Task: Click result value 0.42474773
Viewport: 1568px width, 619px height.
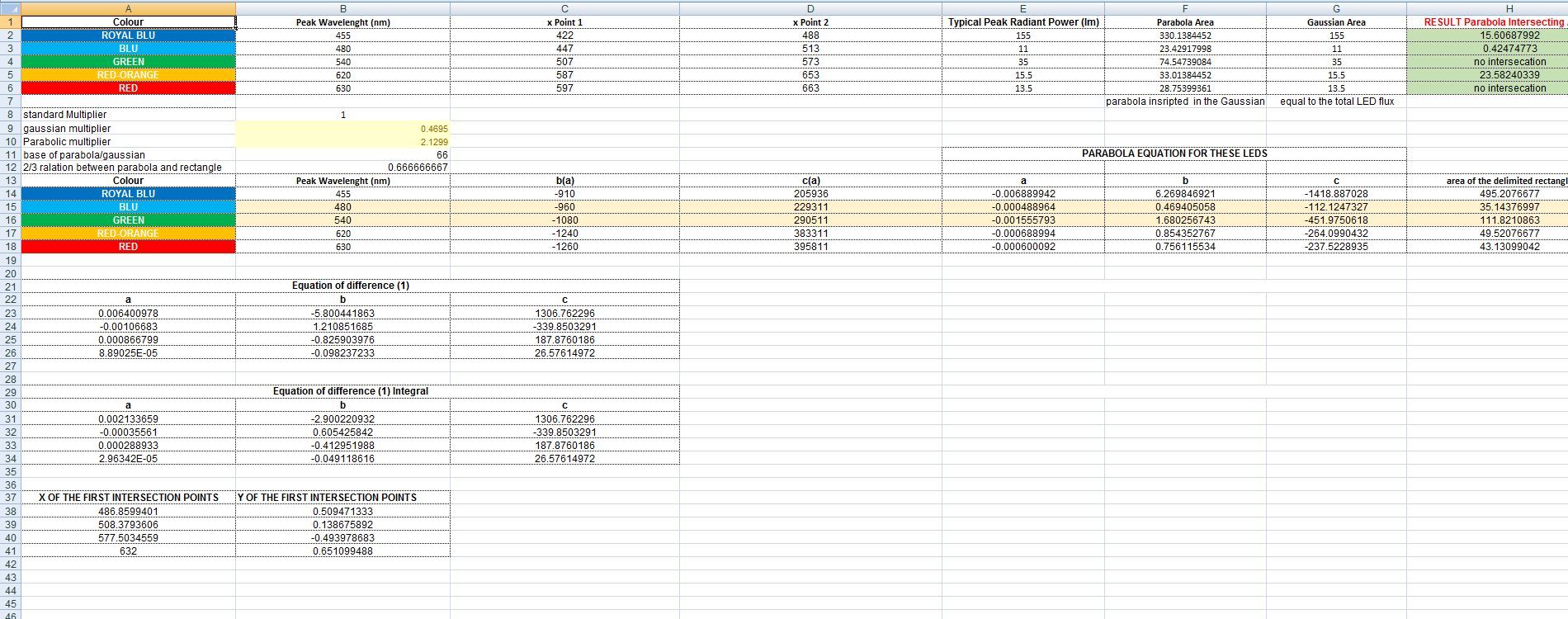Action: coord(1487,49)
